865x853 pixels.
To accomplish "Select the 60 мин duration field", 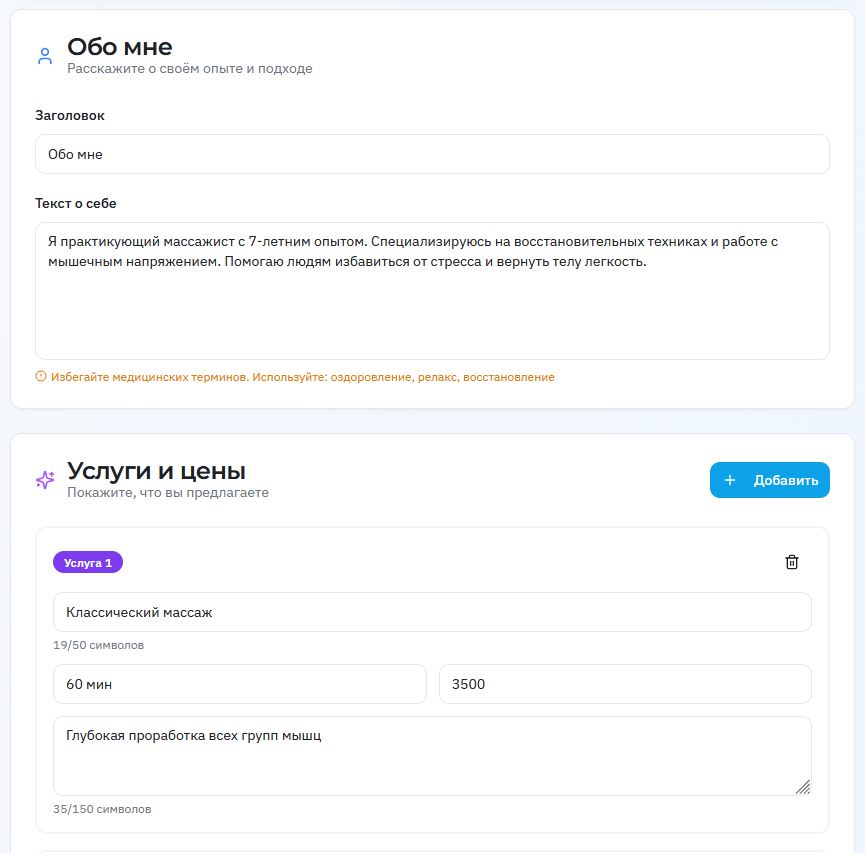I will 240,684.
